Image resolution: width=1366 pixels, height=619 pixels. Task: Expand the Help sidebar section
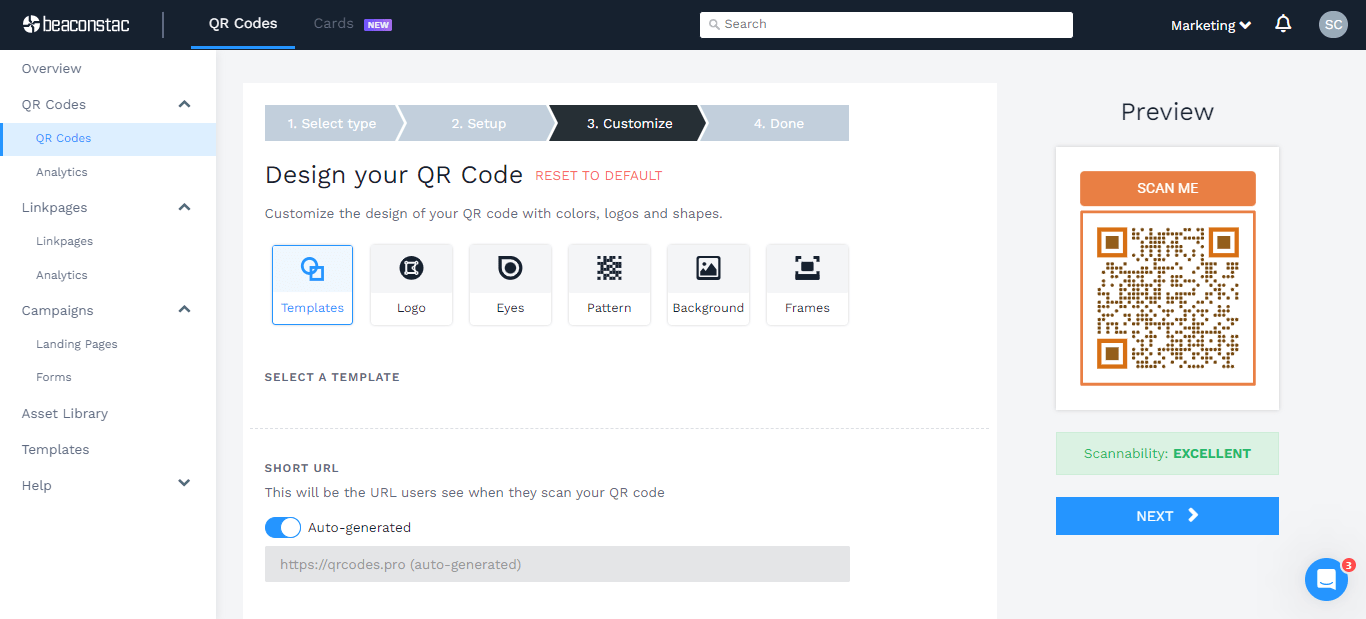183,483
